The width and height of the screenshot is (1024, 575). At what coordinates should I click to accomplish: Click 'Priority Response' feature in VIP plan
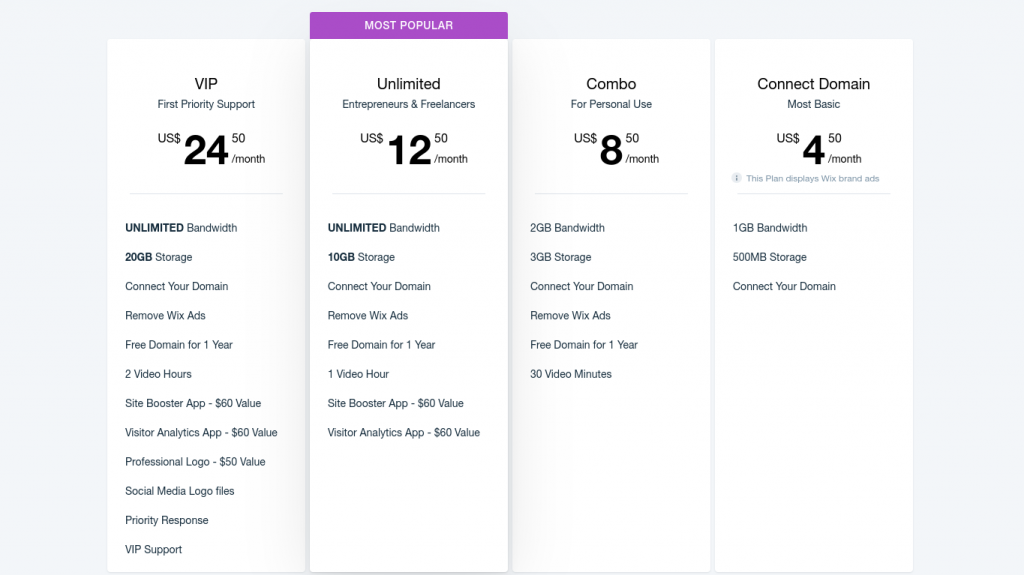(x=167, y=520)
